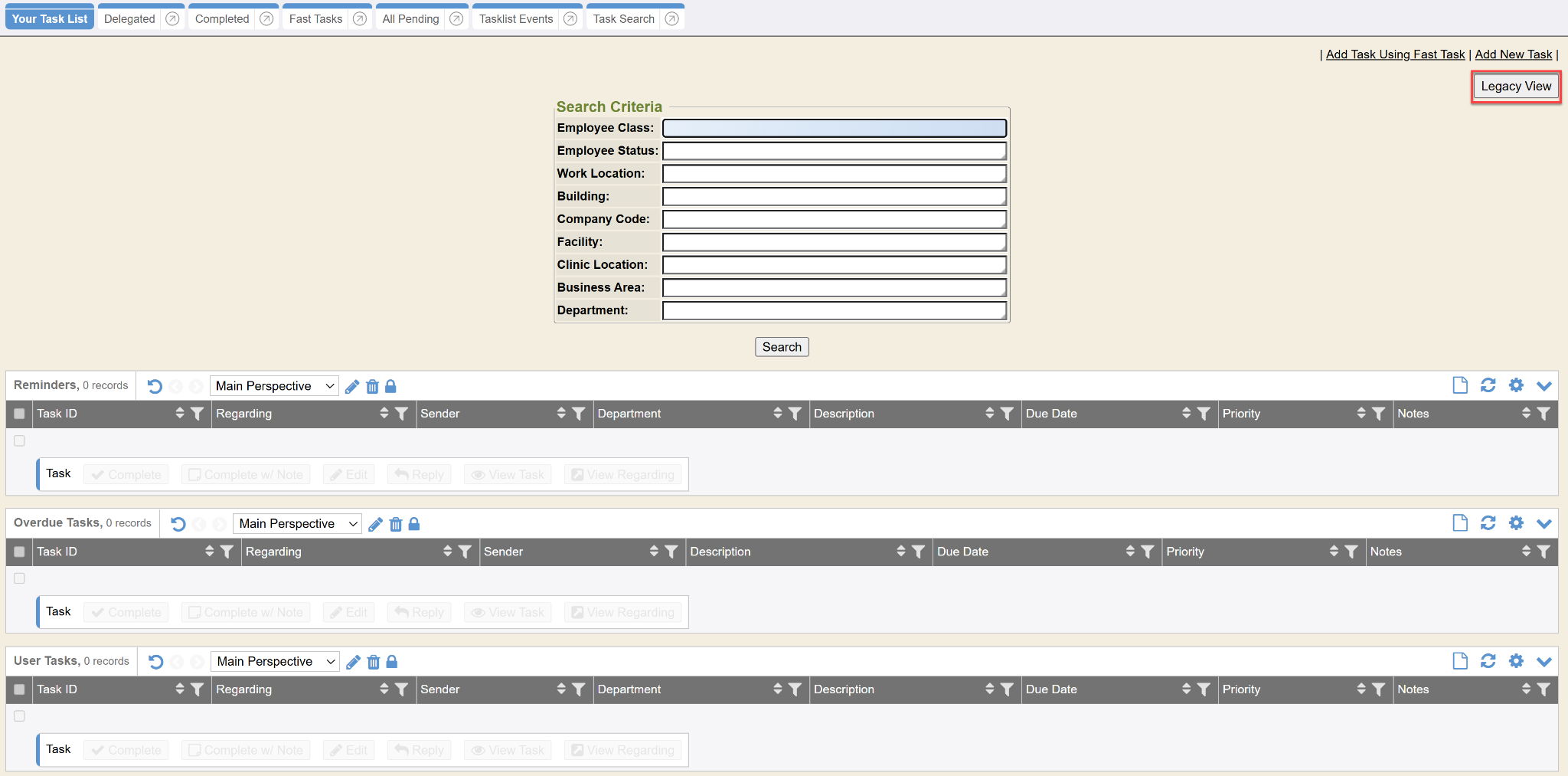Click the undo reset icon in Overdue Tasks toolbar

coord(178,524)
